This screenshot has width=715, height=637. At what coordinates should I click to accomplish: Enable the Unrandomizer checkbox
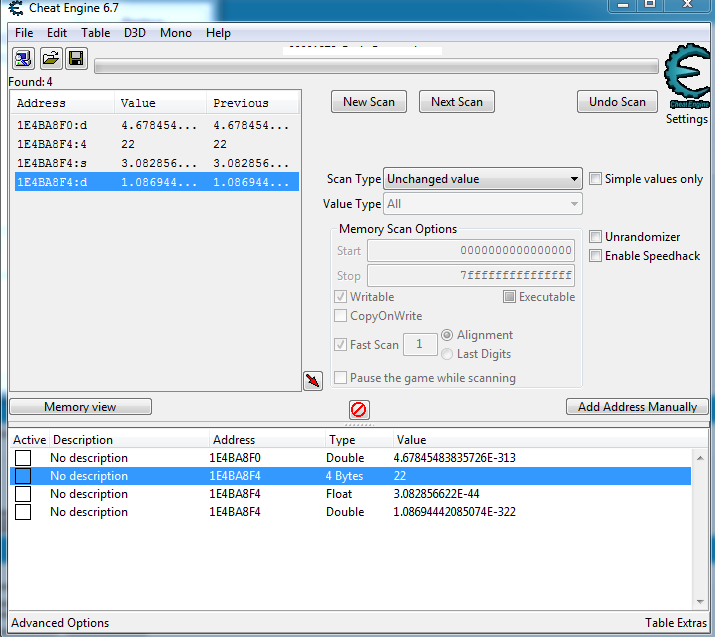pyautogui.click(x=595, y=237)
